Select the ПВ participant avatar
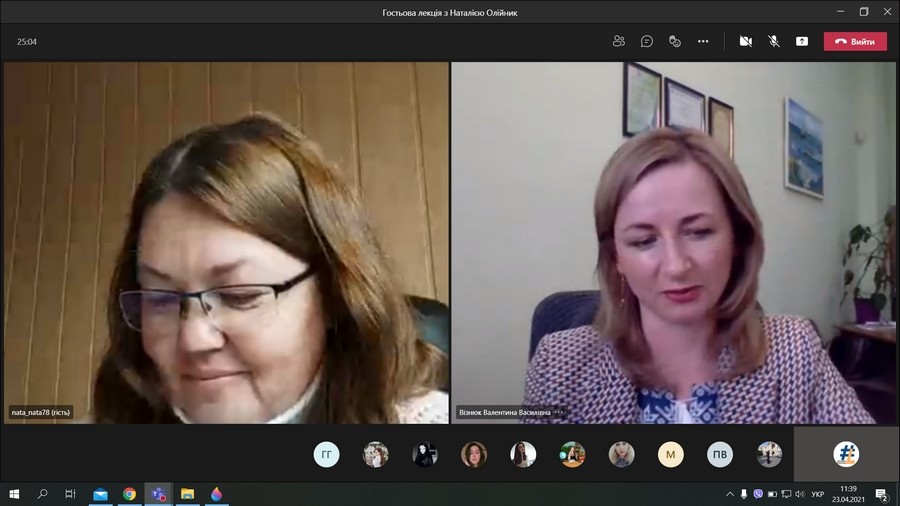 720,454
